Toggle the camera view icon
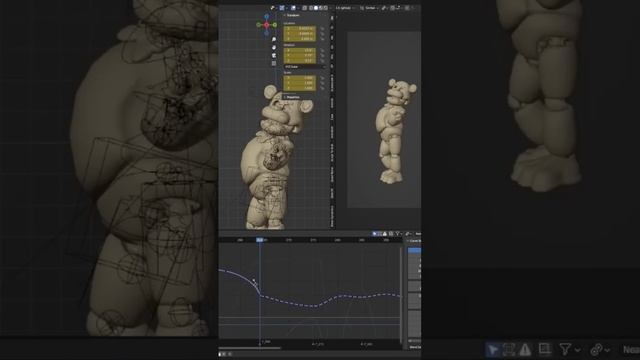 point(274,56)
